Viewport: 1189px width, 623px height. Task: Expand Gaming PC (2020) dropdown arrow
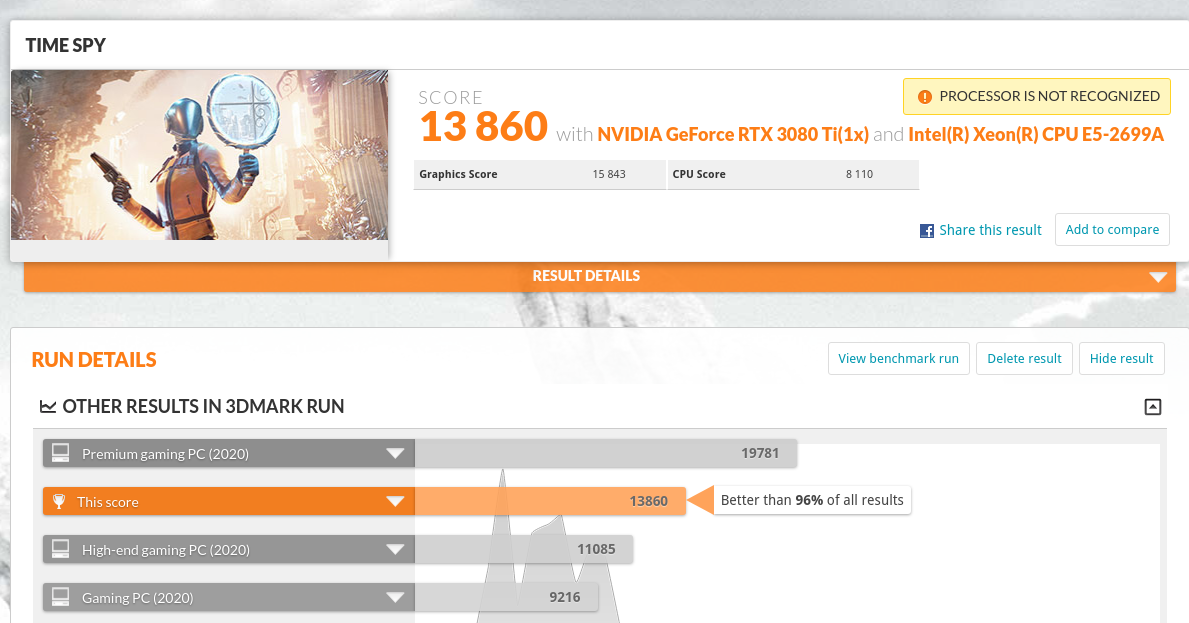tap(395, 598)
